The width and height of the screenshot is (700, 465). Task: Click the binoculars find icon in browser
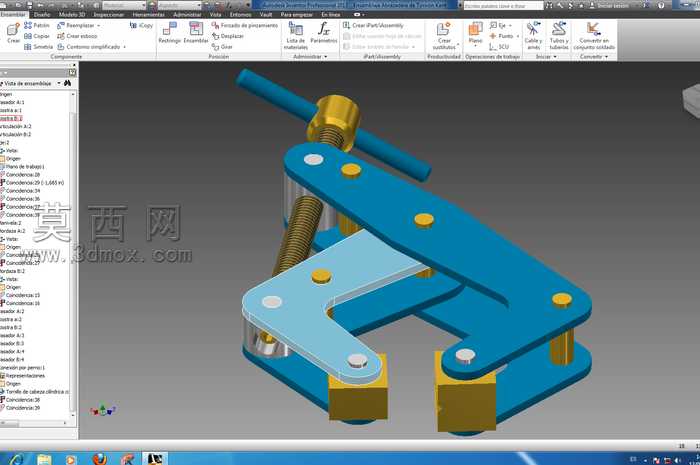click(67, 83)
